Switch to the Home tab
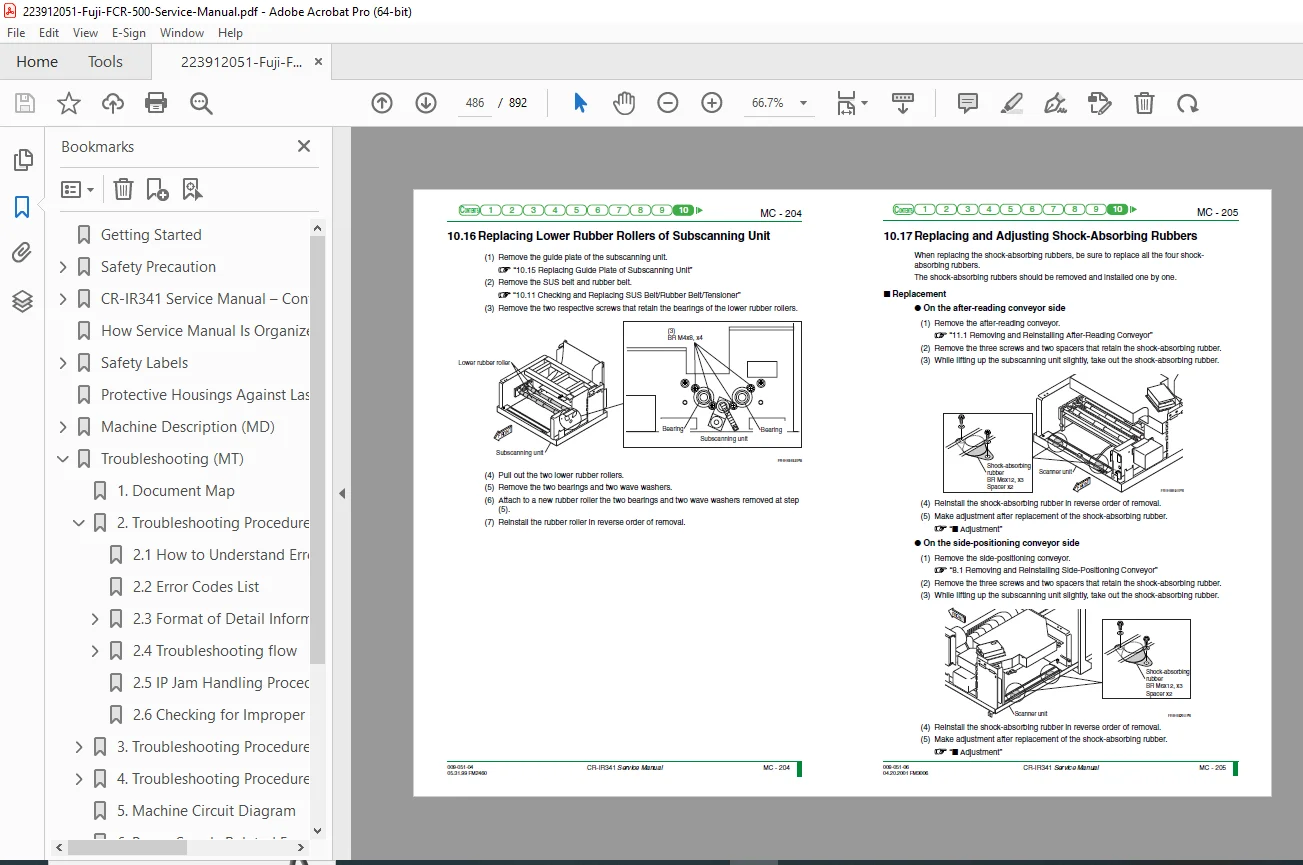Screen dimensions: 1303x865 [37, 62]
